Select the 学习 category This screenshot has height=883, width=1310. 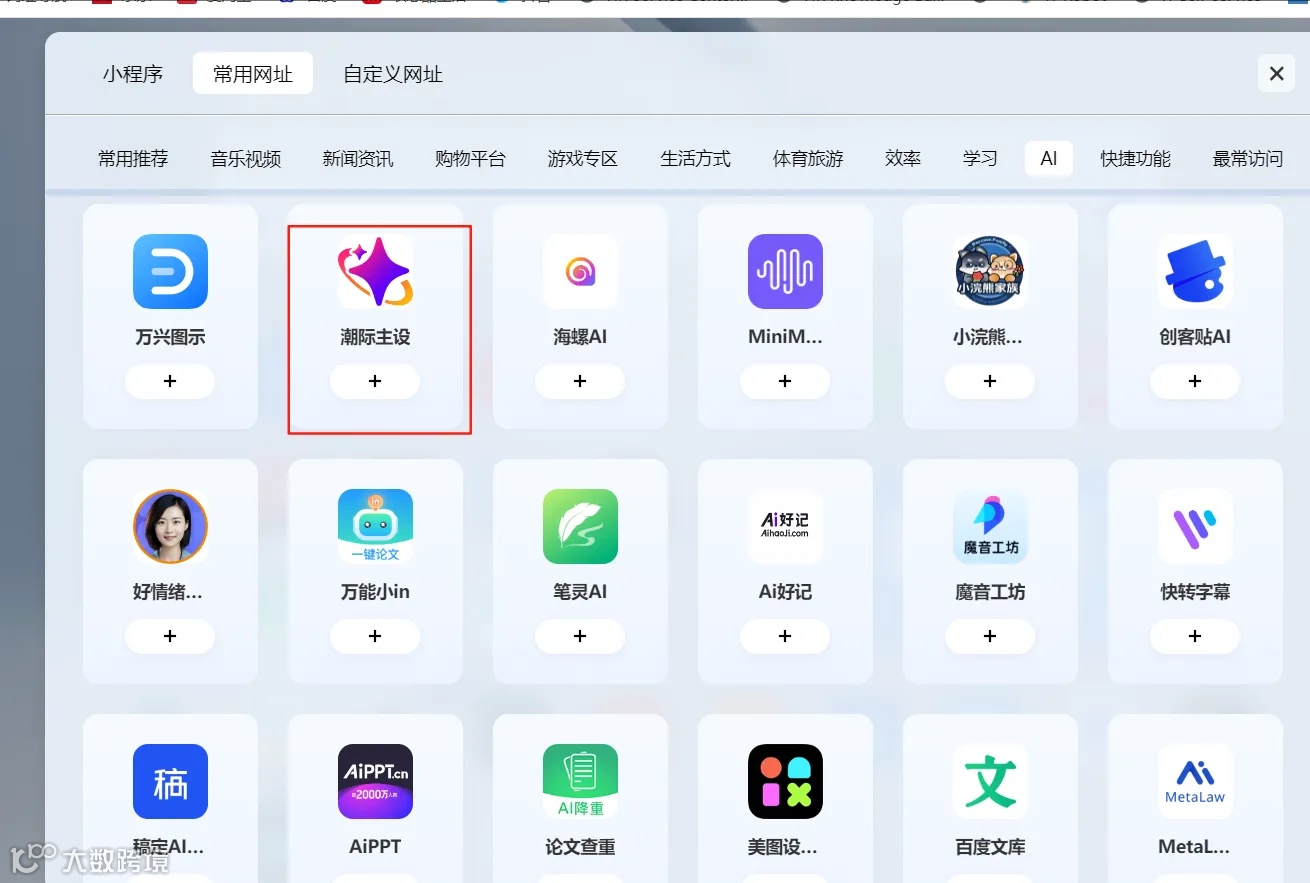tap(981, 159)
